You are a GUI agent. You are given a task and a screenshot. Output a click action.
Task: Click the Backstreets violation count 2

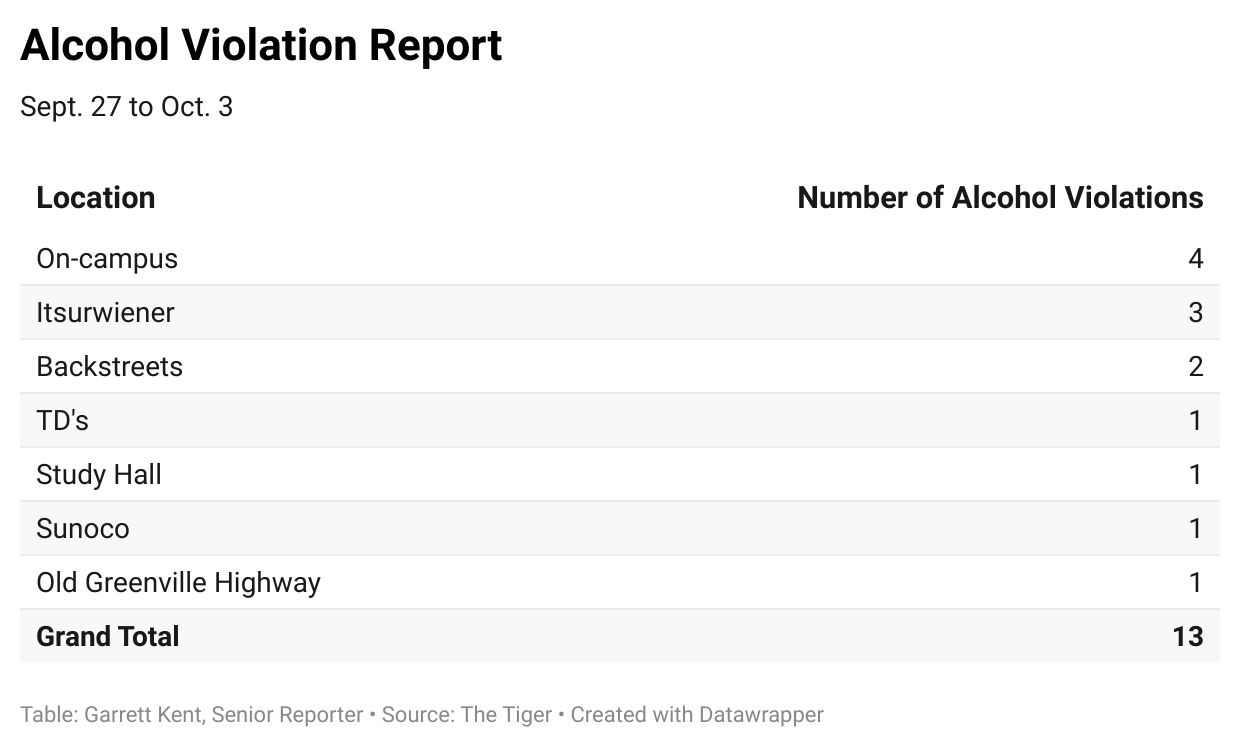[1196, 367]
